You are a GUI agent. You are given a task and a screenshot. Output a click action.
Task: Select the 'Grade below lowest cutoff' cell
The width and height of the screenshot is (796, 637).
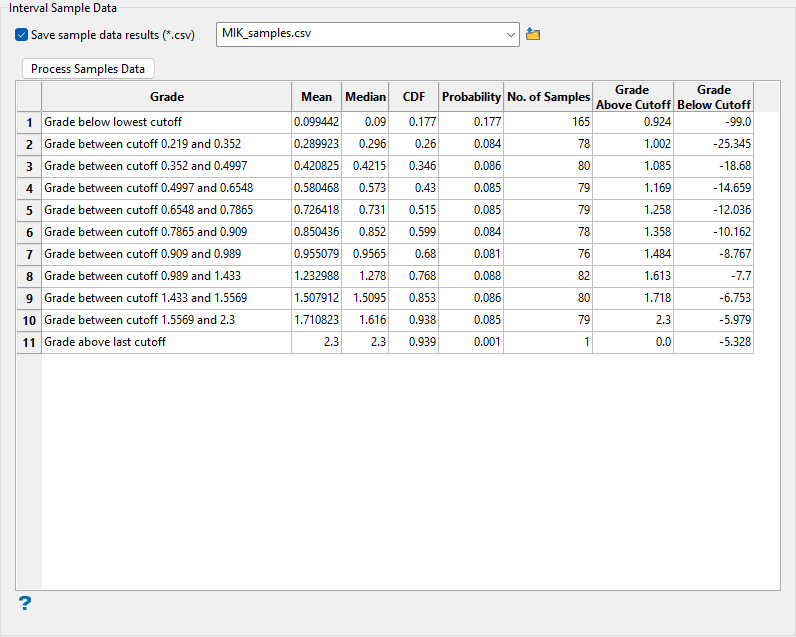tap(166, 122)
